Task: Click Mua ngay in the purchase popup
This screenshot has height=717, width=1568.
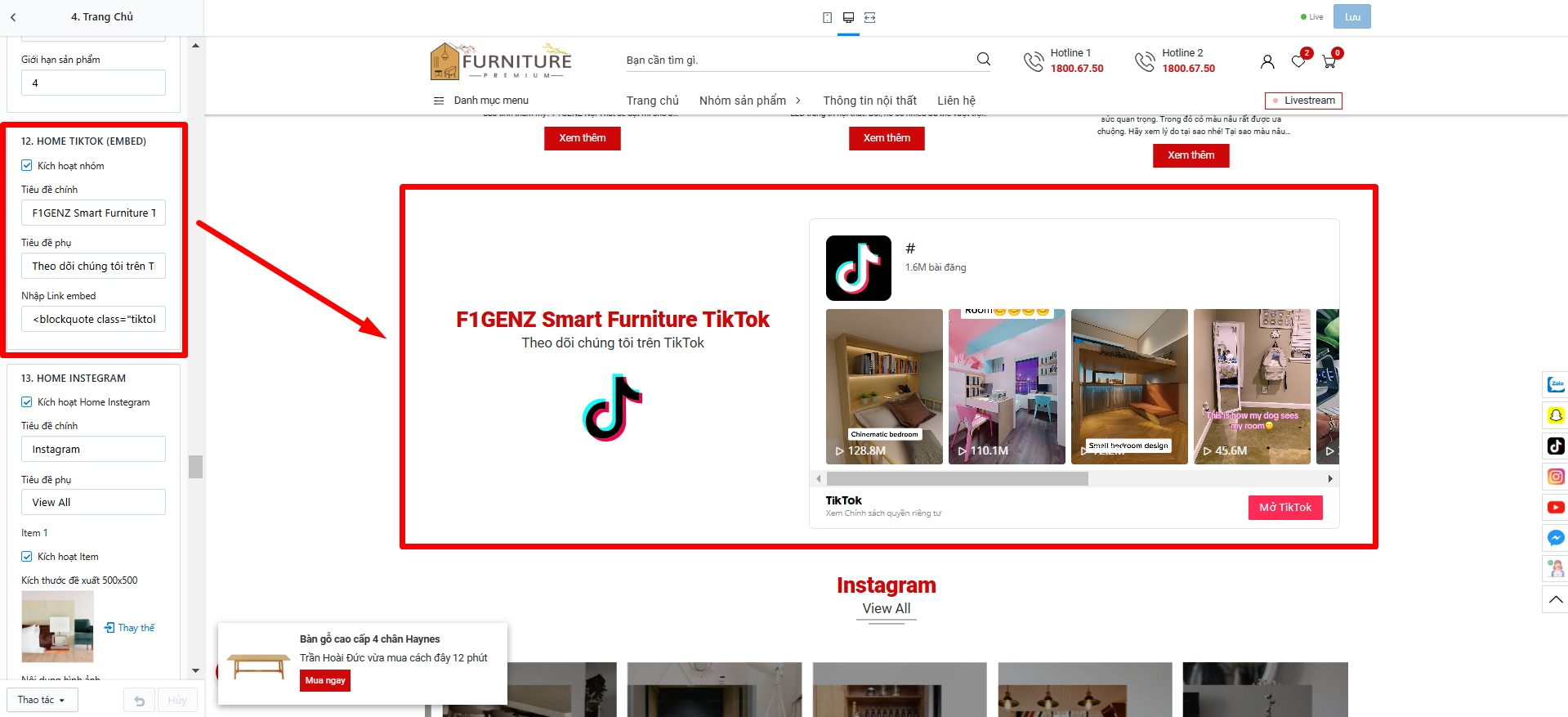Action: pos(325,680)
